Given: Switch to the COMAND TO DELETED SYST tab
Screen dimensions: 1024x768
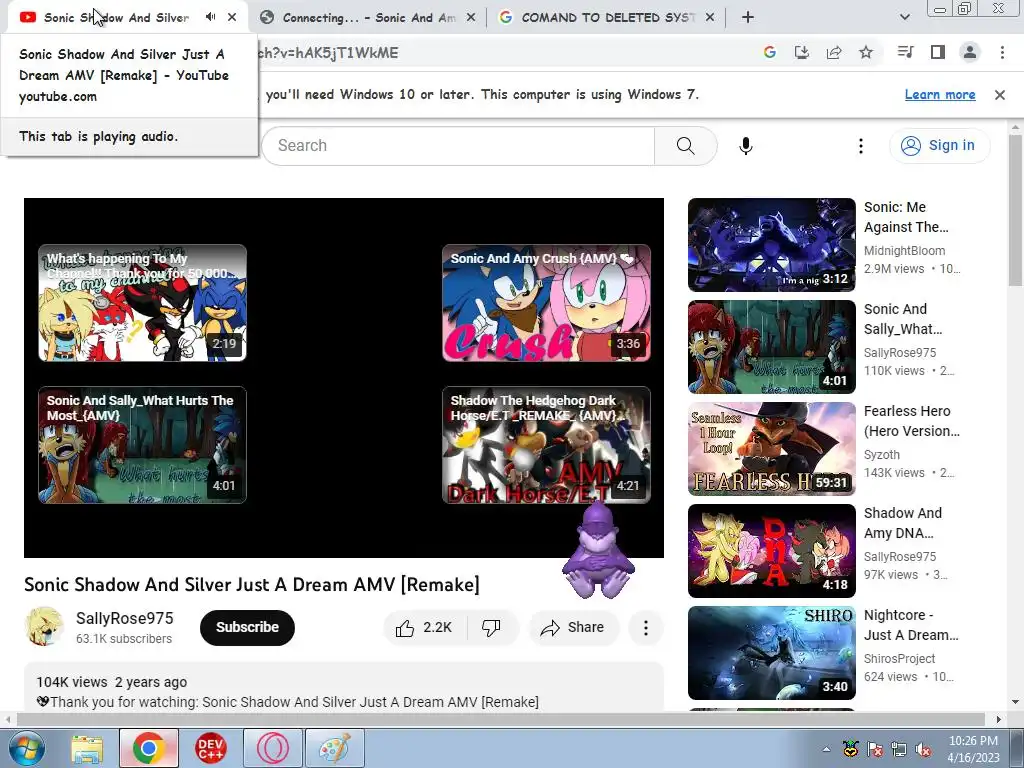Looking at the screenshot, I should (605, 18).
